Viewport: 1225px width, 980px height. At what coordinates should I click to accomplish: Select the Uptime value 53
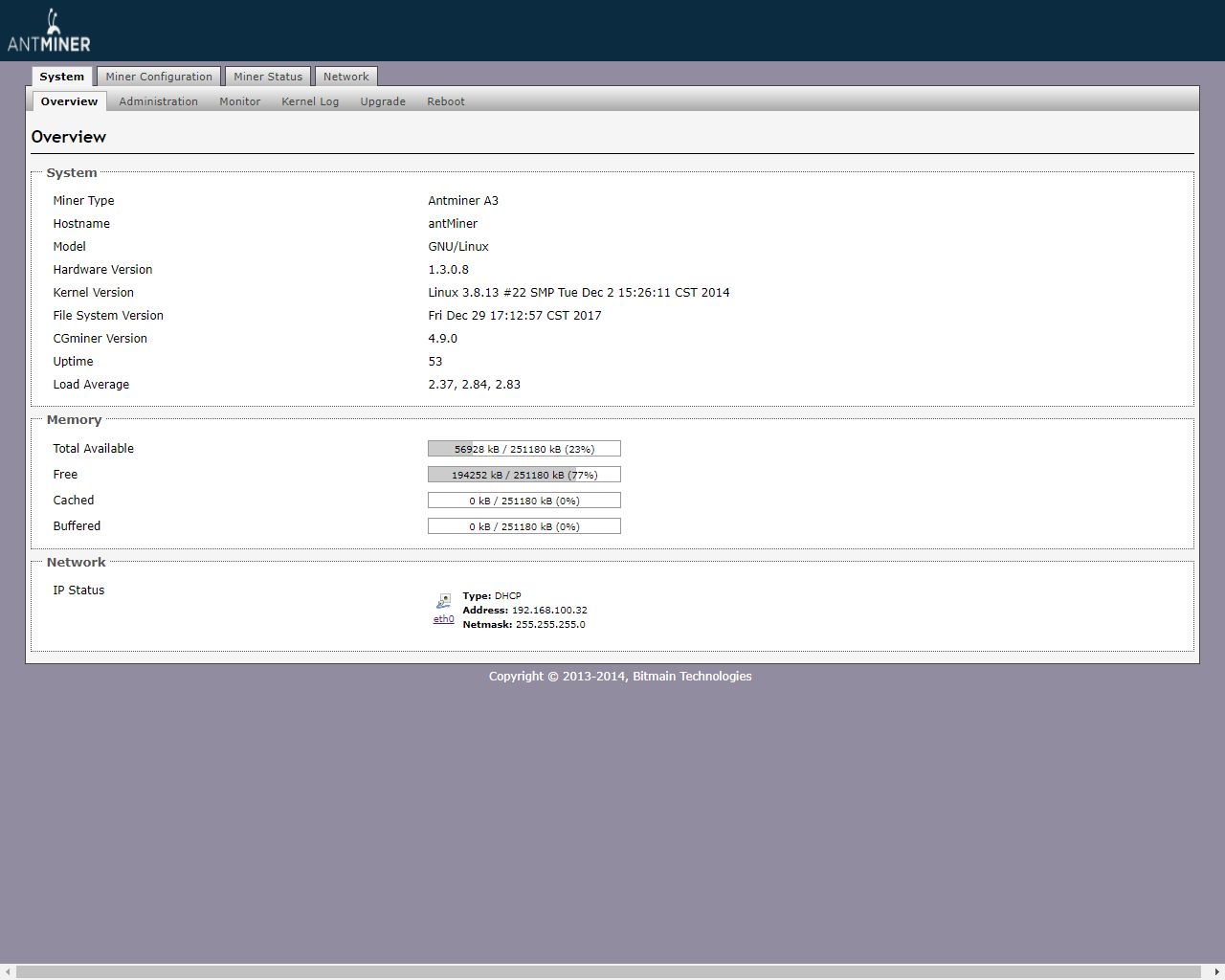435,362
